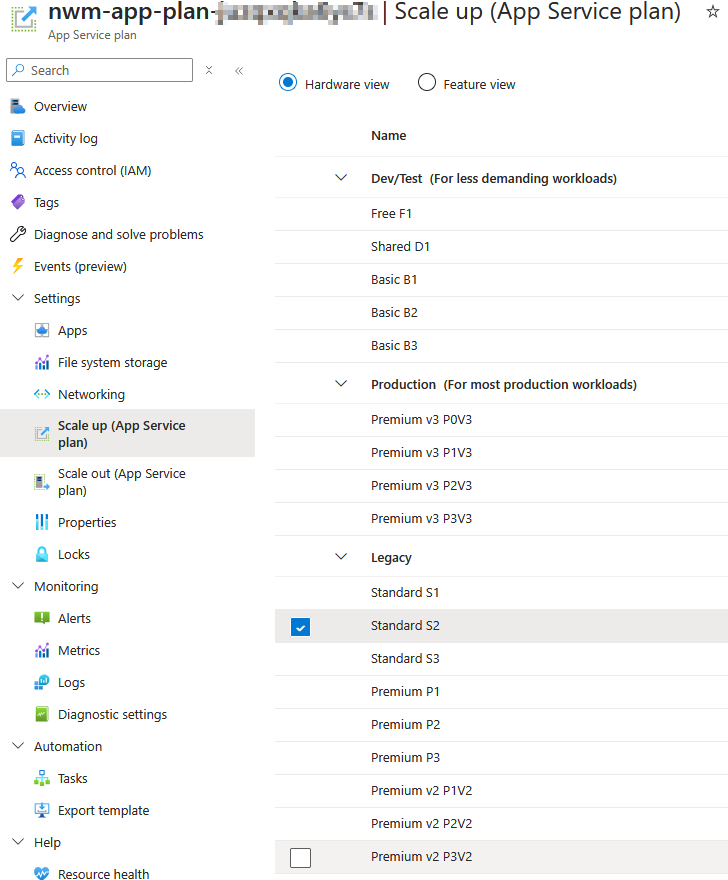
Task: Click the Apps icon under Settings
Action: pos(42,330)
